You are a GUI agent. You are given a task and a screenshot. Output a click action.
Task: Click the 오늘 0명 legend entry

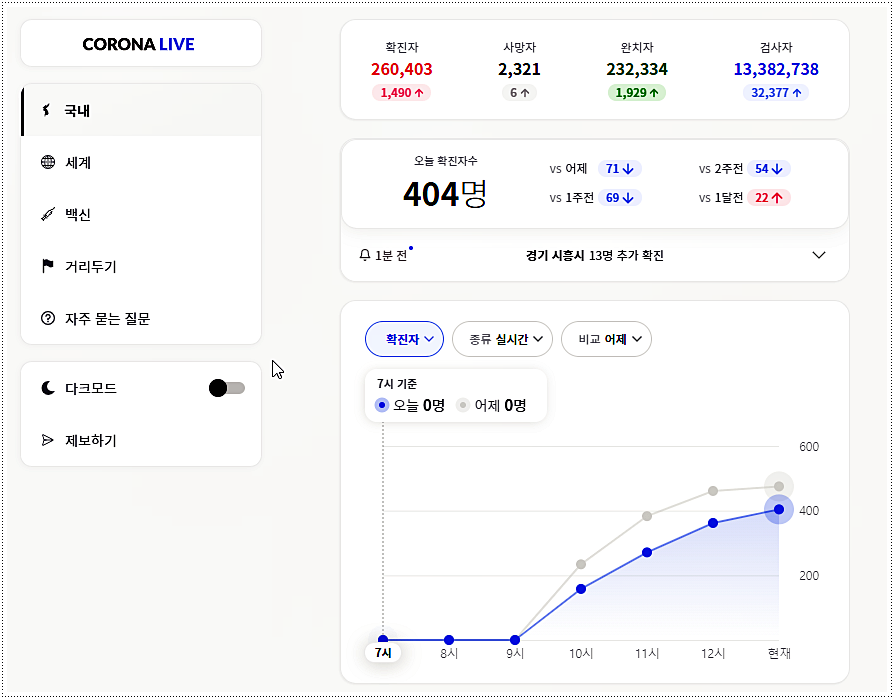(410, 405)
